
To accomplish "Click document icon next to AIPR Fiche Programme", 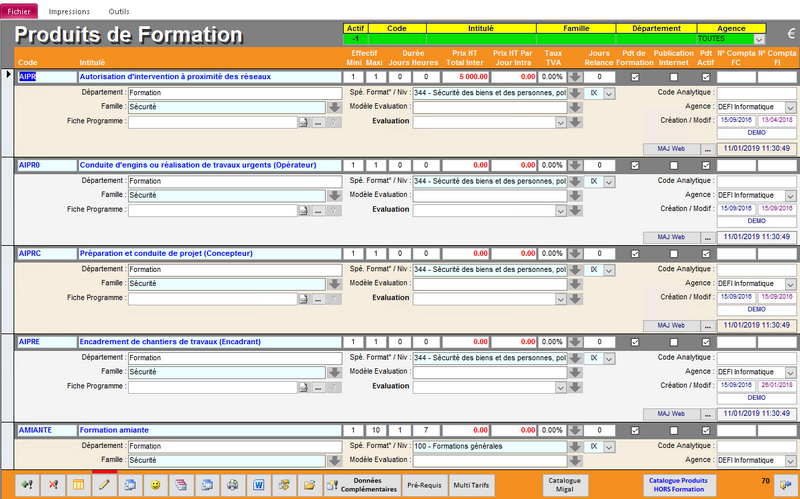I will click(303, 122).
